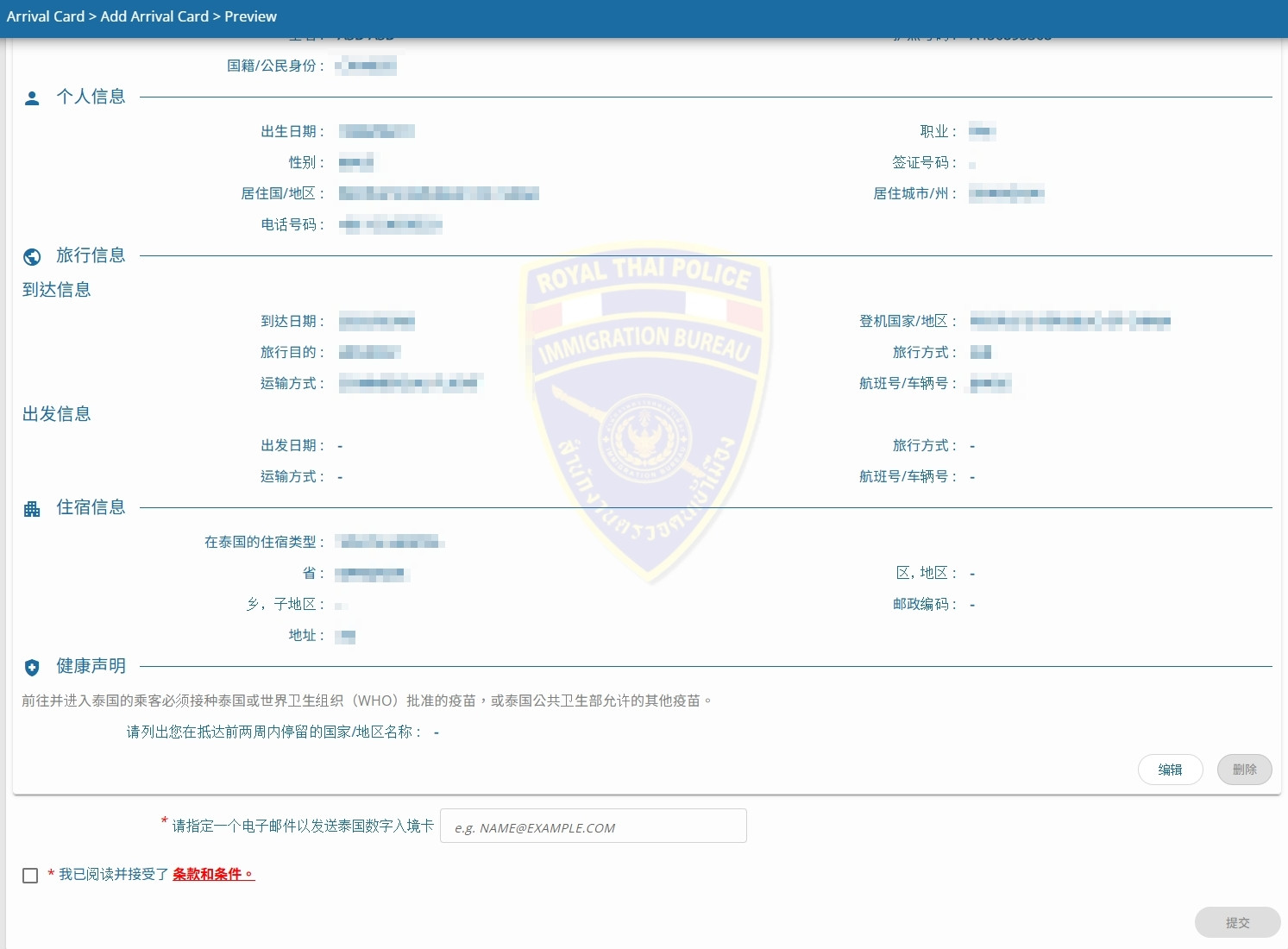Click the building icon beside 住宿信息

point(32,508)
